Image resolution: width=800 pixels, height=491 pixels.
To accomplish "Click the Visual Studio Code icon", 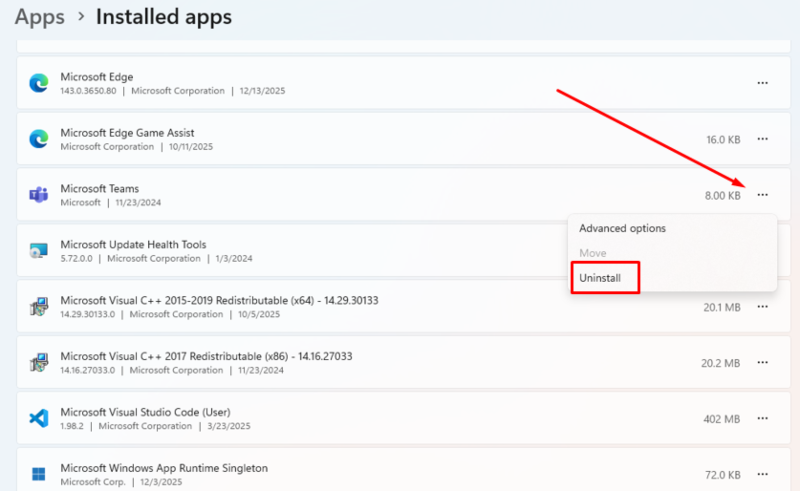I will (x=38, y=418).
